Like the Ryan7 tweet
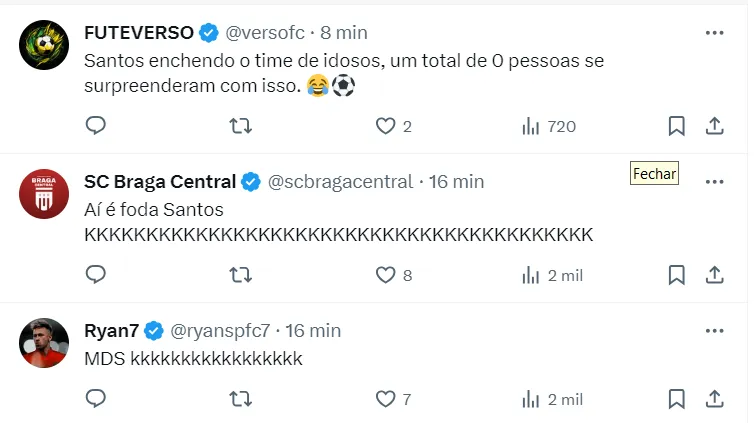The width and height of the screenshot is (755, 423). coord(386,398)
